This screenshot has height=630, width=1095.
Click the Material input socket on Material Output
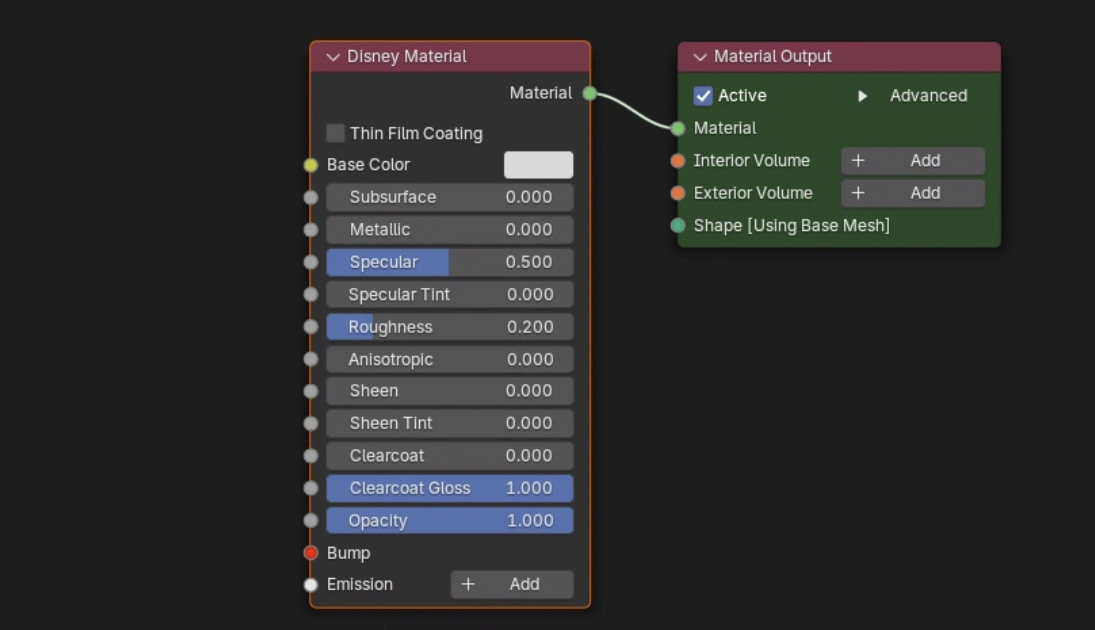tap(678, 128)
